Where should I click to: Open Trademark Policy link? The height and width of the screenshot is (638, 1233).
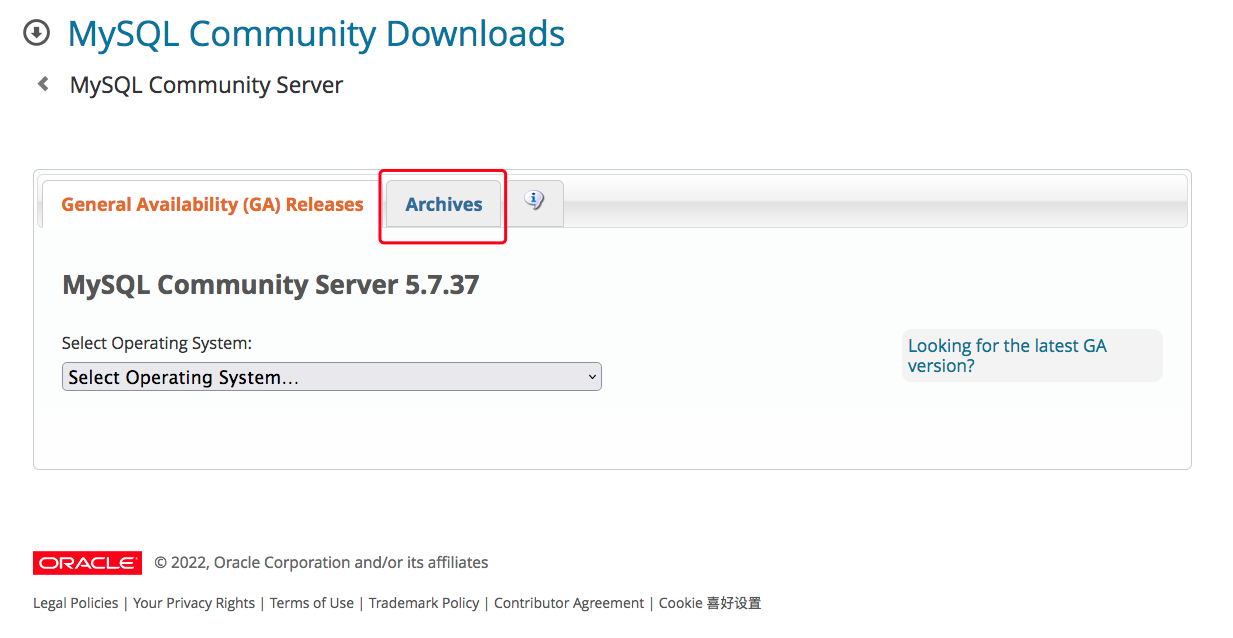tap(424, 603)
